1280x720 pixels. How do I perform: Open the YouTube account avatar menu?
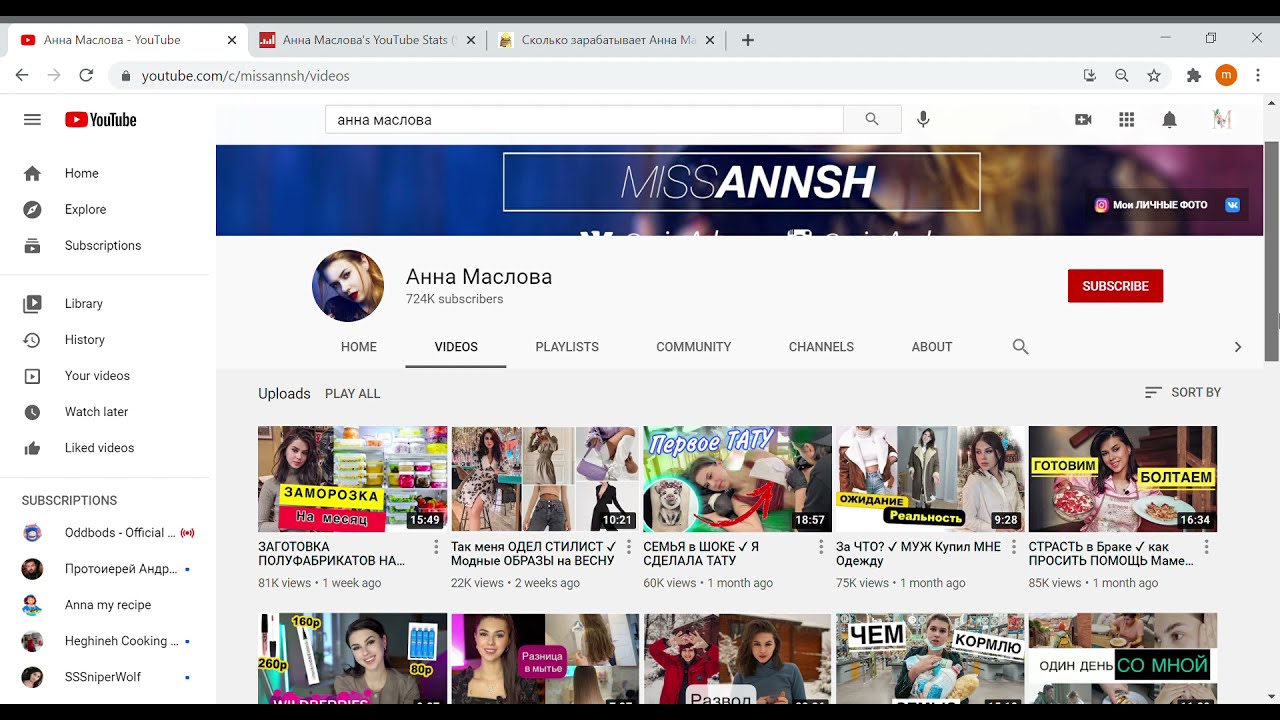coord(1221,119)
